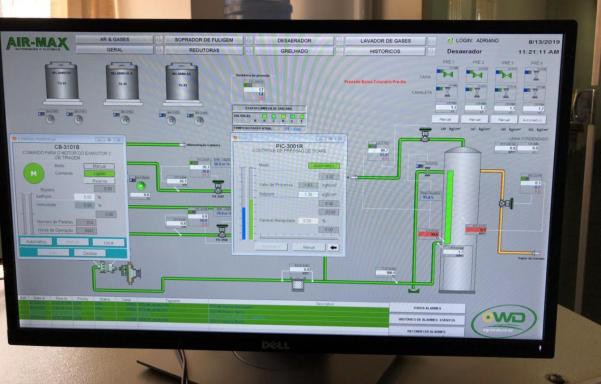Click the AIR-MAX logo
The width and height of the screenshot is (601, 384).
(37, 43)
